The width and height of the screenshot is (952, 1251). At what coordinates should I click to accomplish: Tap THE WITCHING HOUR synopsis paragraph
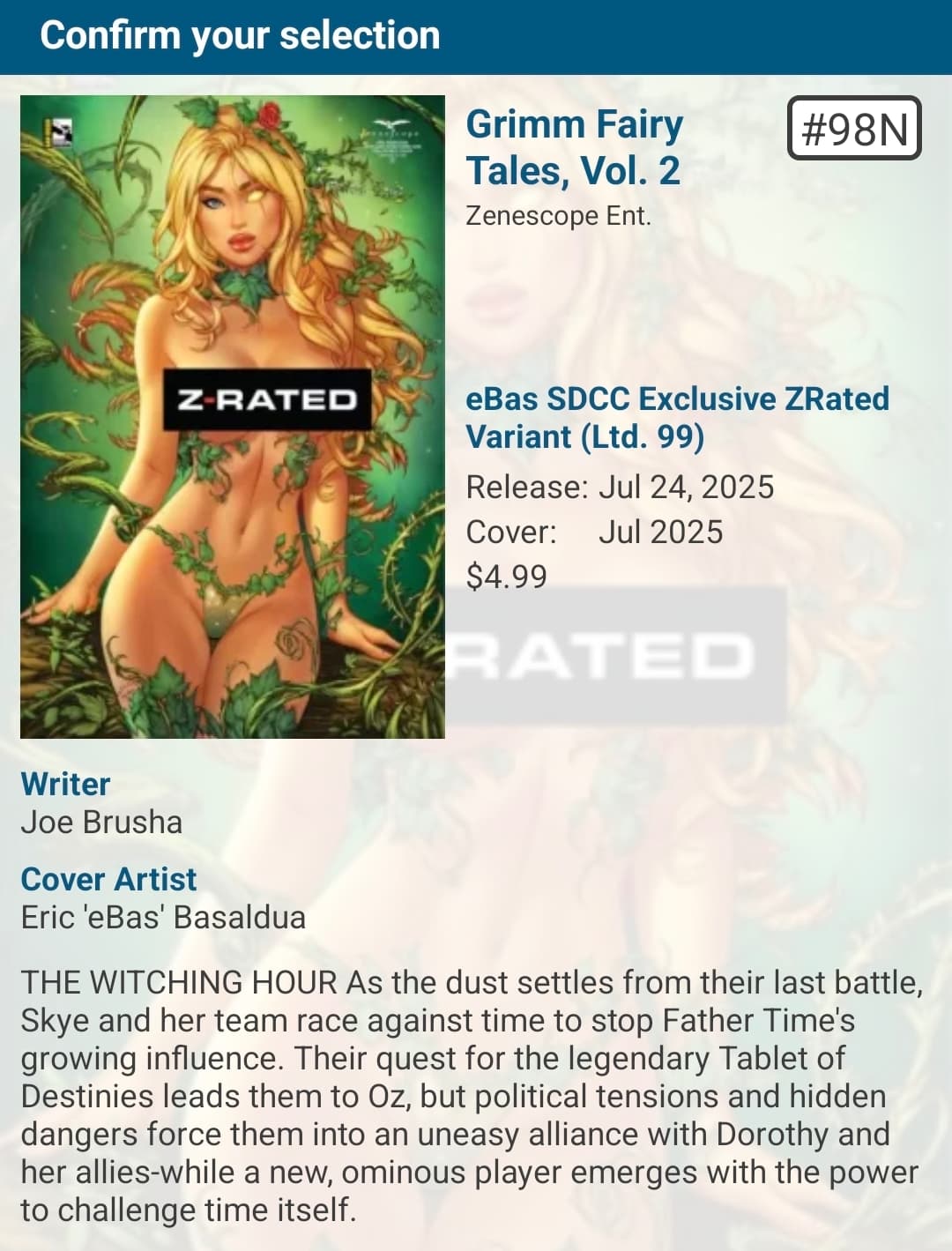[x=472, y=1096]
